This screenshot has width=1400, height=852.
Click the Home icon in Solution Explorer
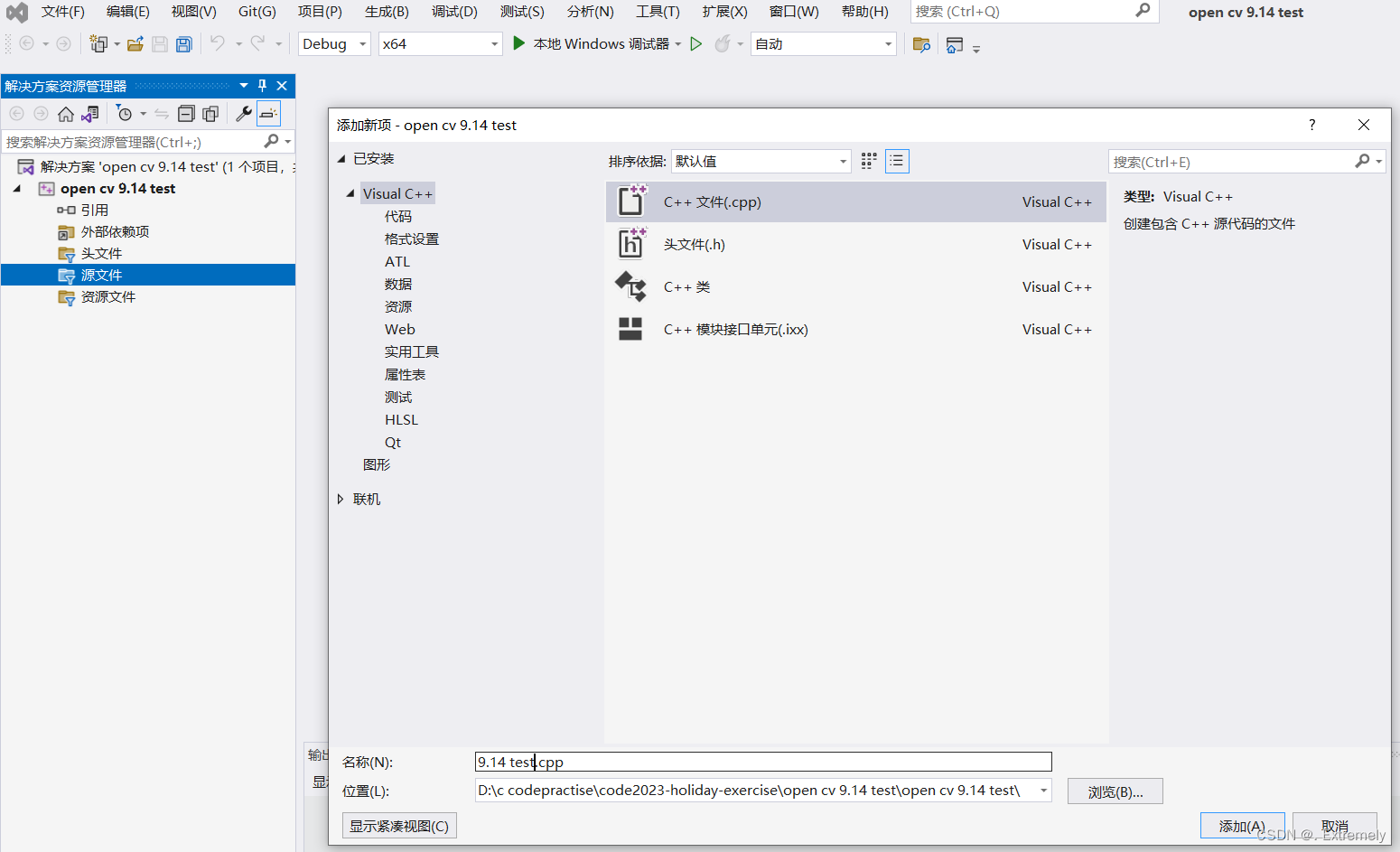point(66,114)
